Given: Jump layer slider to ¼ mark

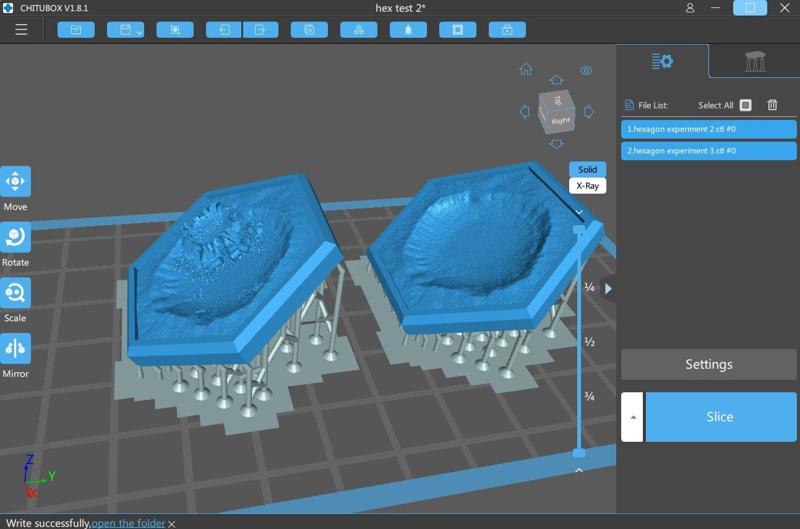Looking at the screenshot, I should pos(589,288).
